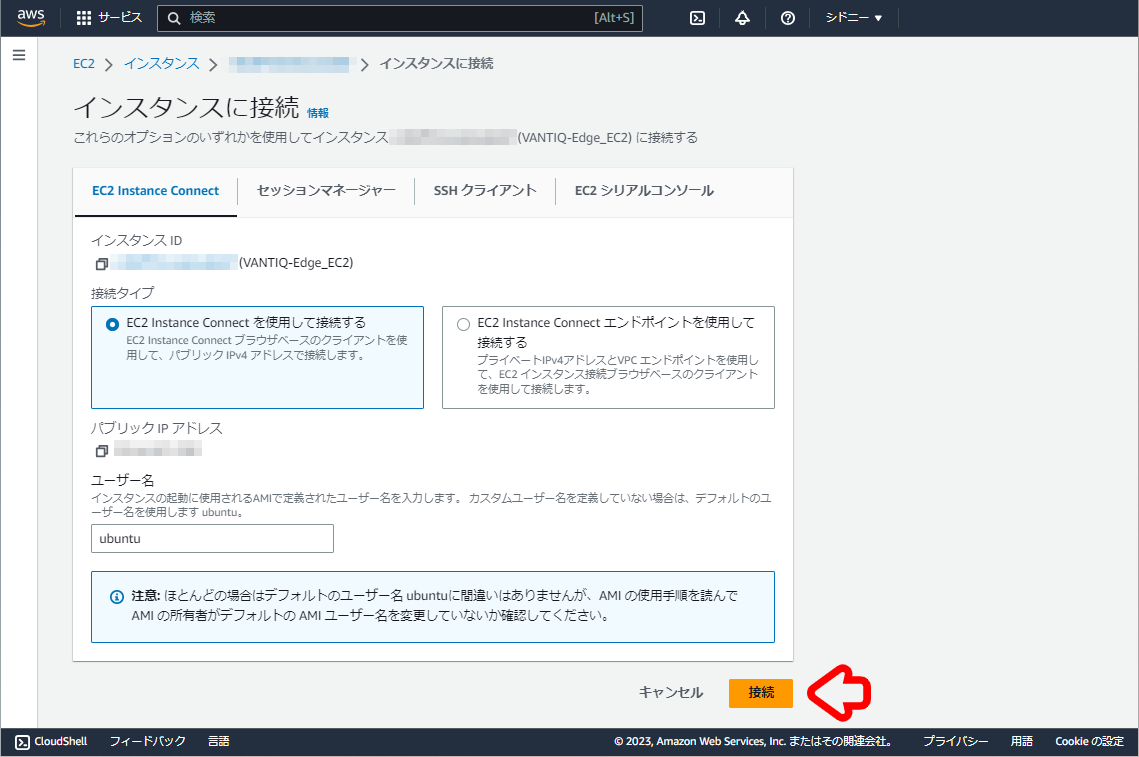Open the シドニー region dropdown
This screenshot has height=757, width=1139.
(x=852, y=17)
